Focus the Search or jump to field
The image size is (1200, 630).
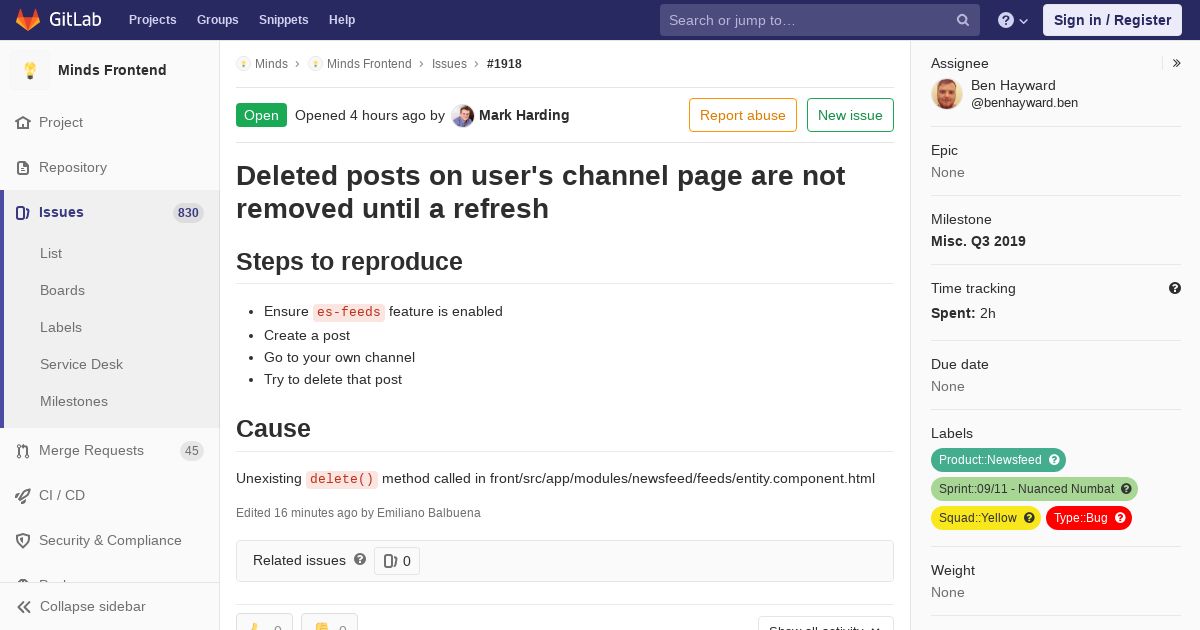[x=820, y=20]
